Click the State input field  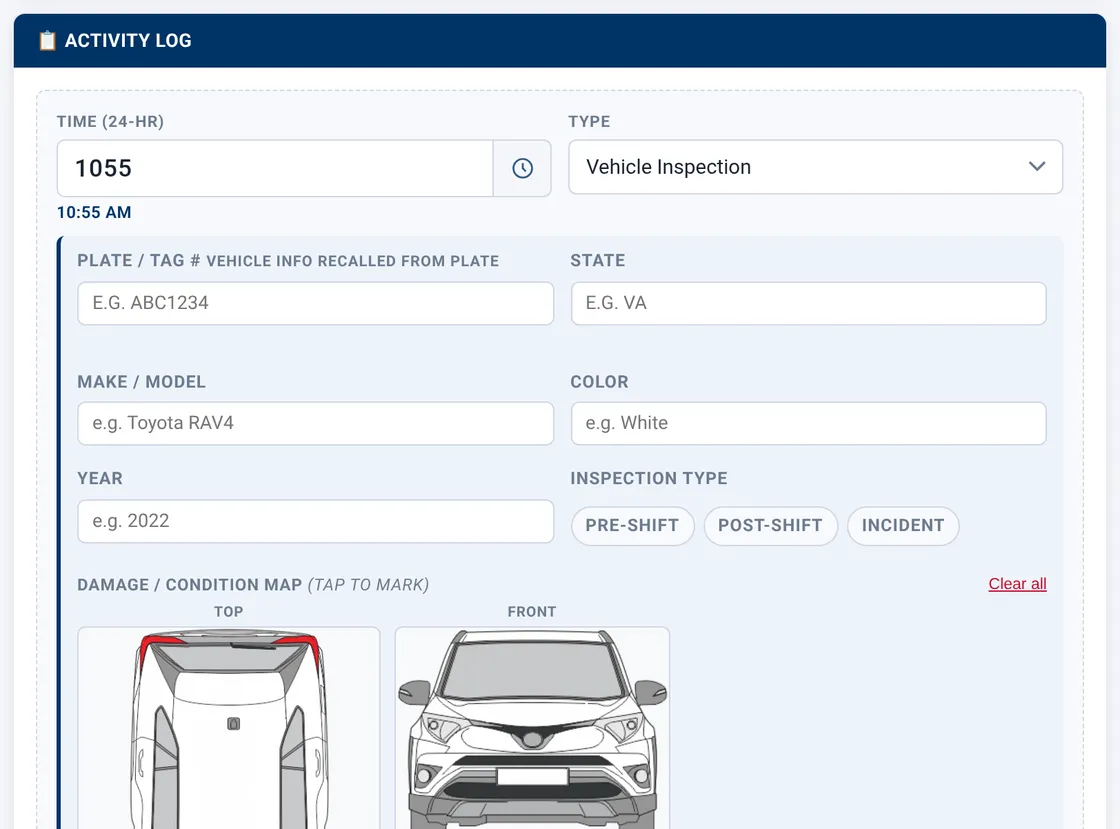[809, 303]
